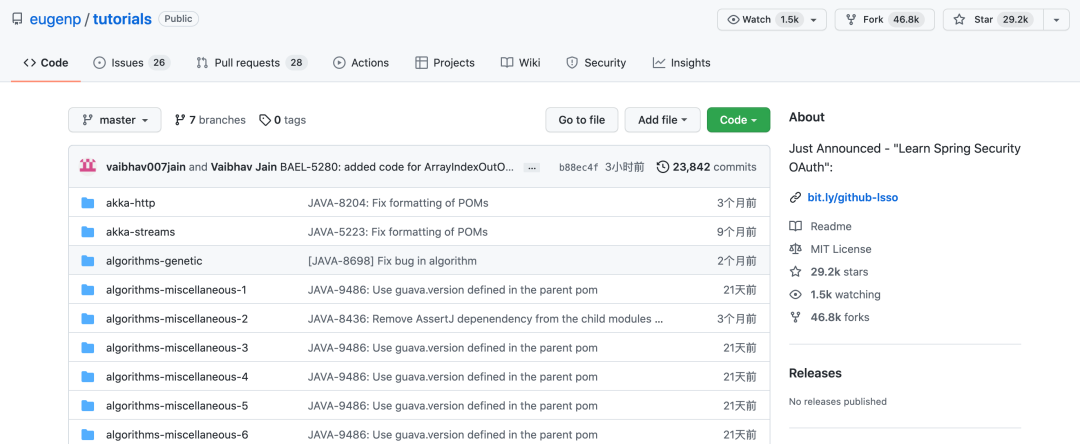This screenshot has height=444, width=1080.
Task: Open the Wiki tab
Action: click(520, 63)
